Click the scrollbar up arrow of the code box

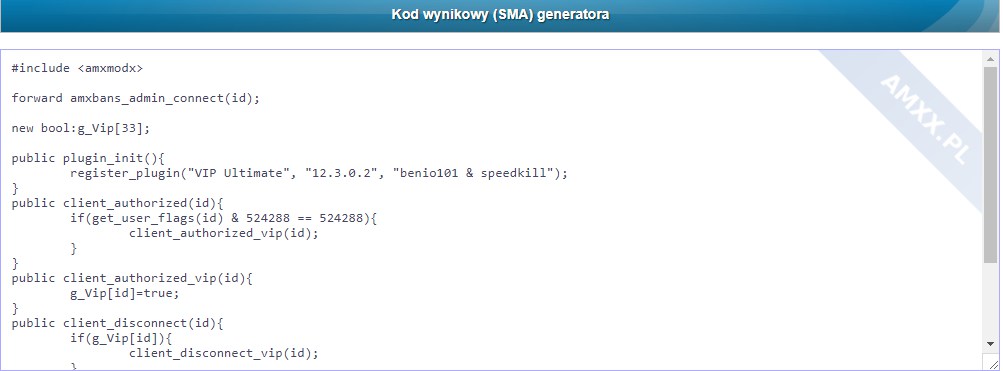click(990, 59)
